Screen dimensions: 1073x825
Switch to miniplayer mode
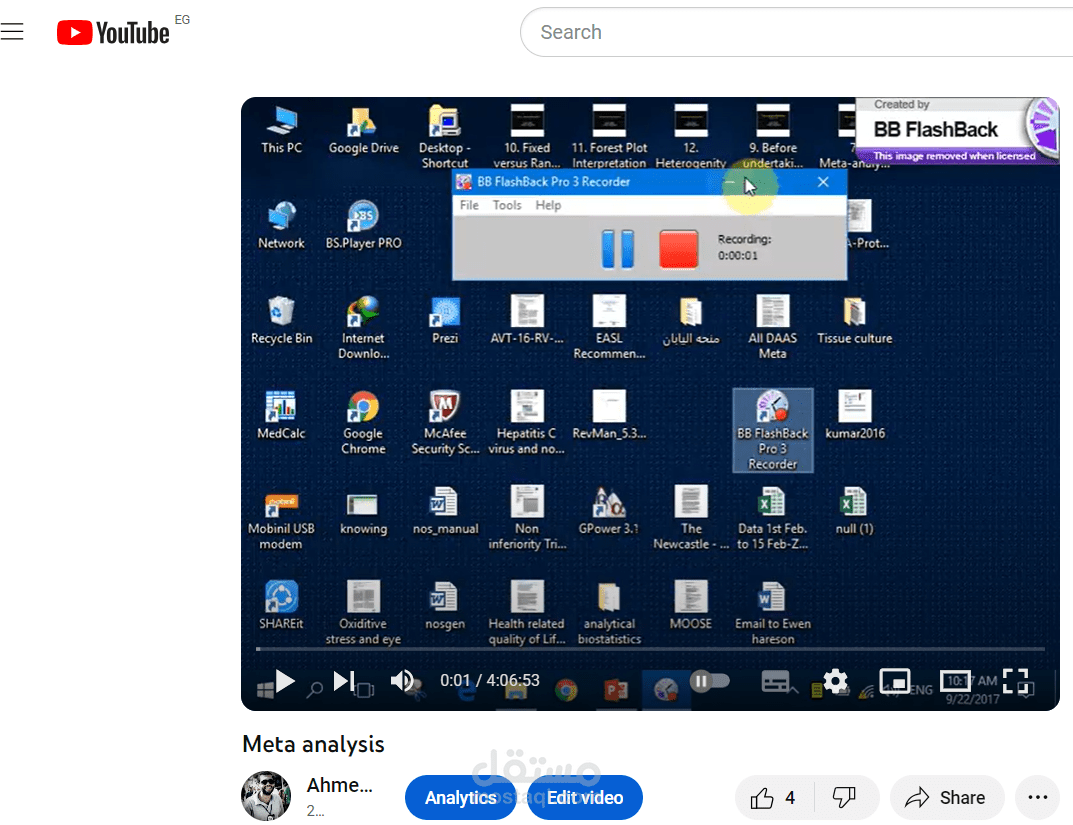[894, 681]
